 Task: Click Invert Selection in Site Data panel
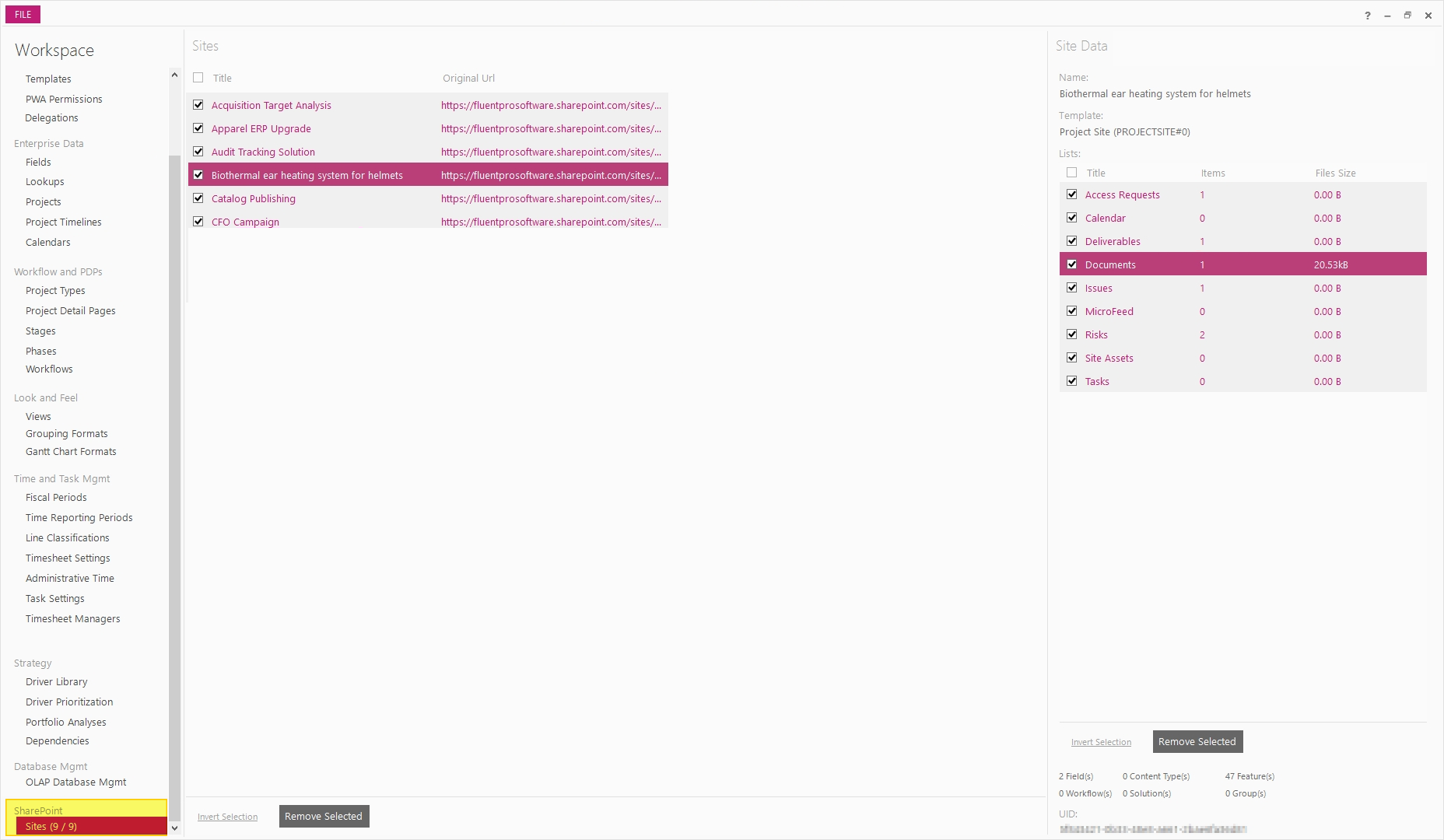pos(1101,742)
